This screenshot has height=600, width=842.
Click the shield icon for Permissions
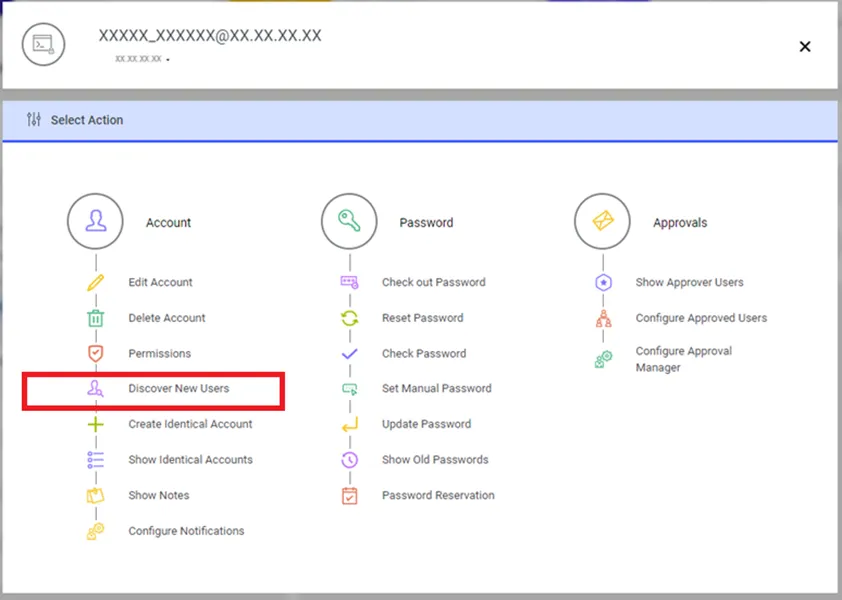pos(96,353)
